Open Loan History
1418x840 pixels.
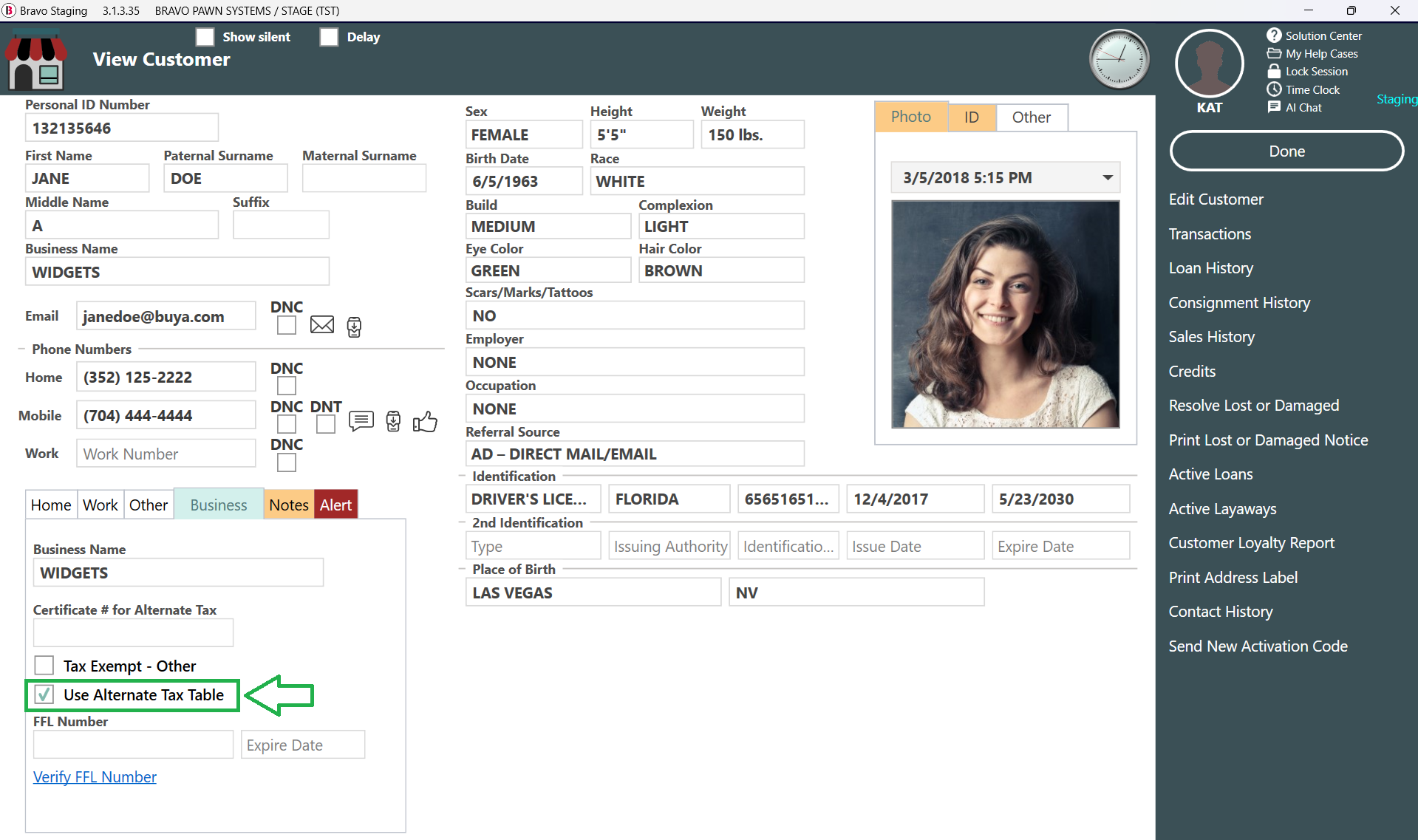click(x=1211, y=268)
